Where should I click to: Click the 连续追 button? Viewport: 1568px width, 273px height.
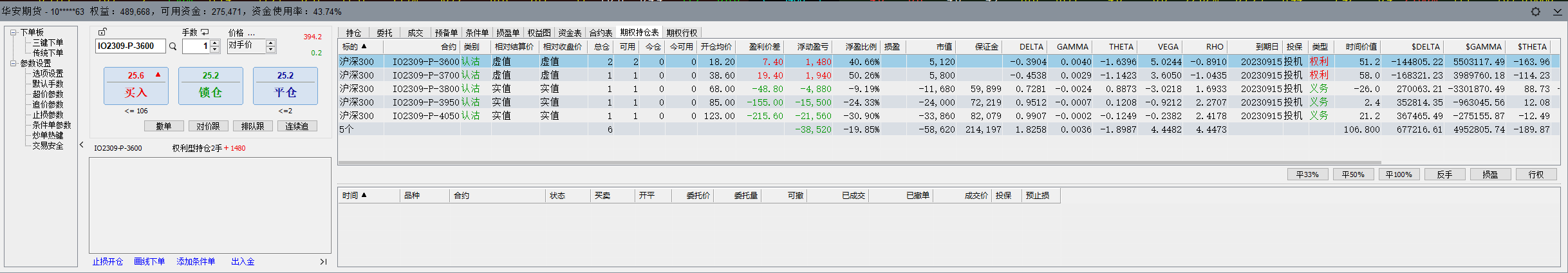point(297,126)
